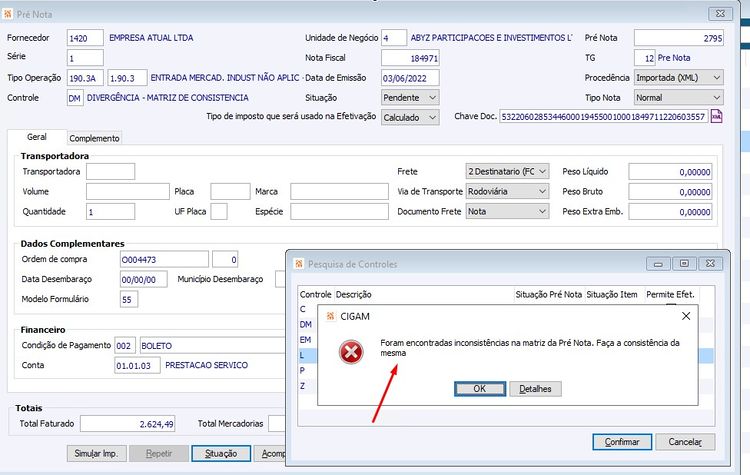The image size is (750, 475).
Task: Click the Unidade de Negócio field
Action: 394,38
